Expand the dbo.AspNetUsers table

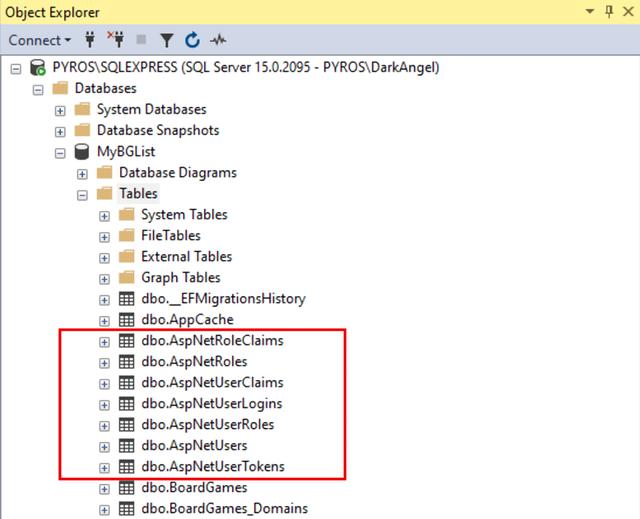[104, 447]
